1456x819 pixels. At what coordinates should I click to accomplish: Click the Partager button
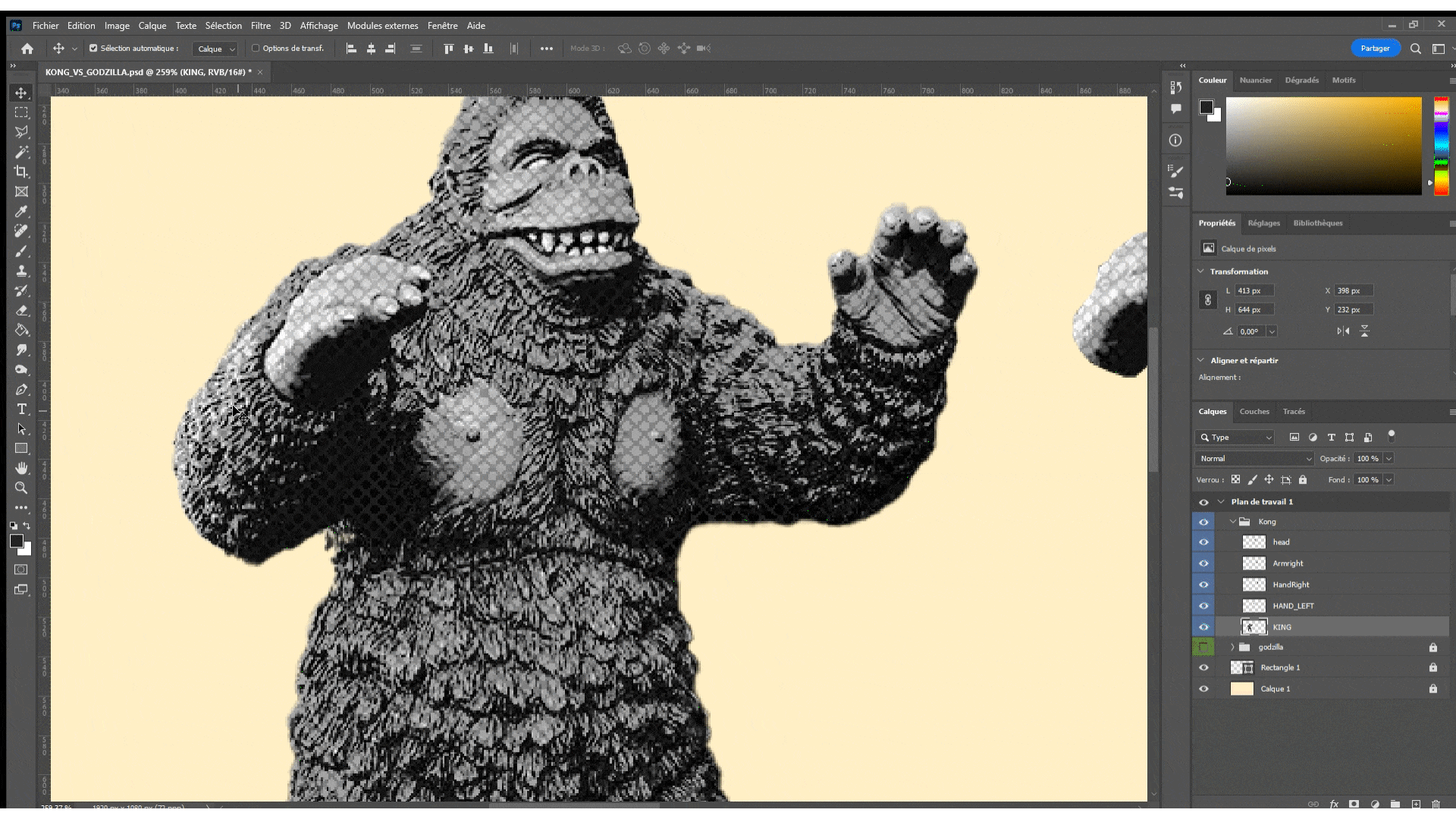[1375, 48]
